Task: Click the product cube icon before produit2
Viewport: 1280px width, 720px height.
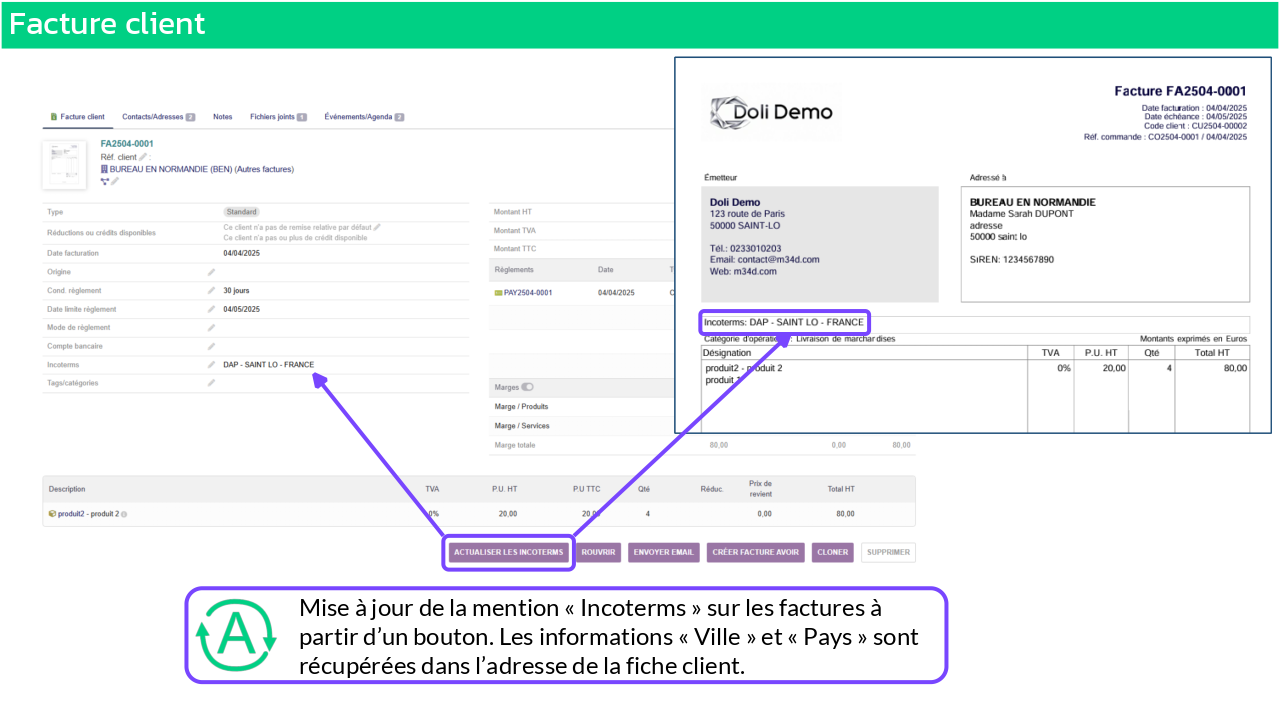Action: 52,514
